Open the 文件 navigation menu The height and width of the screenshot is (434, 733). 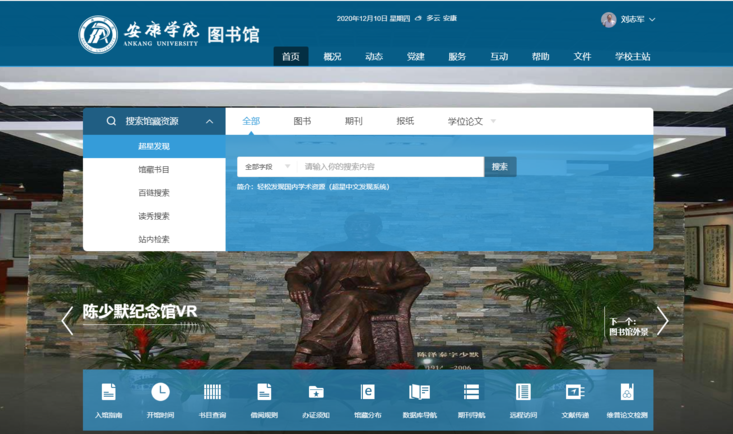(x=582, y=57)
